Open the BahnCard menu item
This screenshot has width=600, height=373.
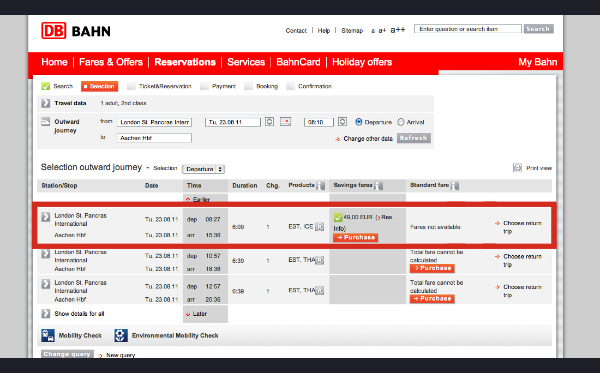298,62
